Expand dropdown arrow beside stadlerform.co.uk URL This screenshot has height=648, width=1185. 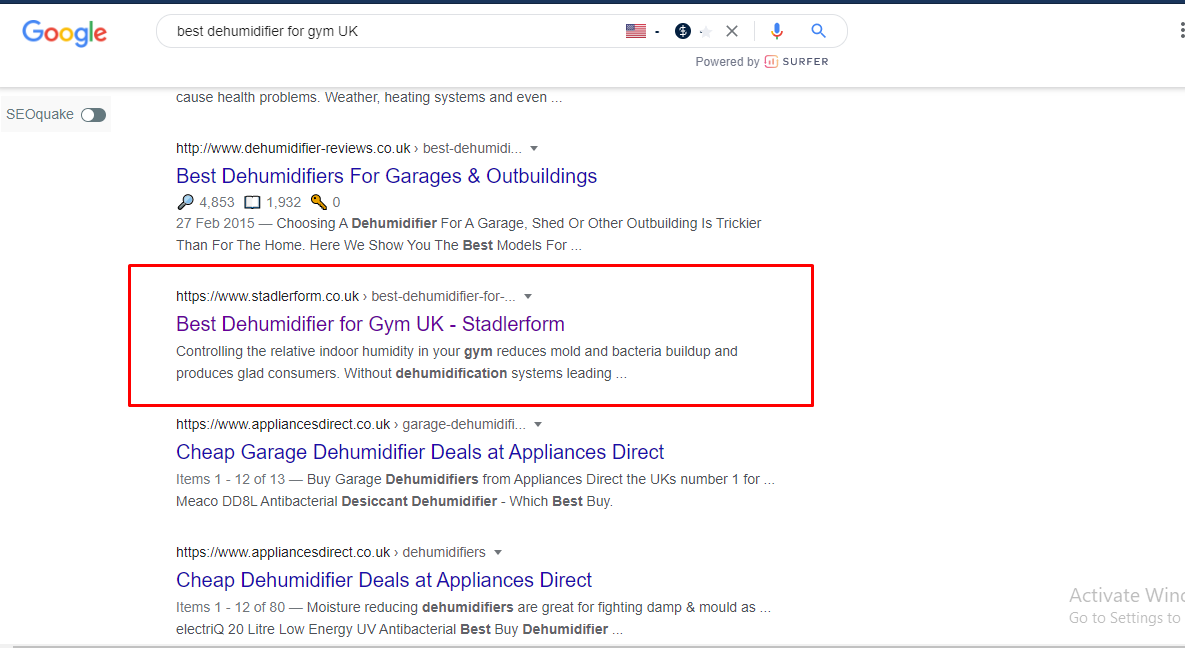(528, 296)
